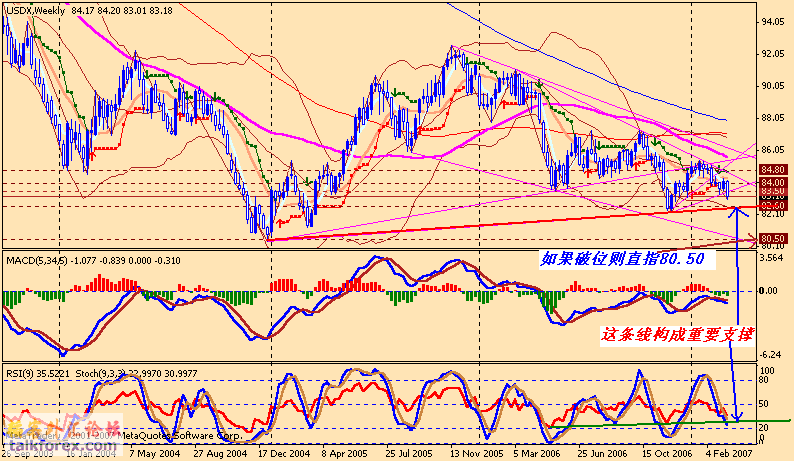Click the 86.05 price axis label
Screen dimensions: 794x461
pos(773,150)
